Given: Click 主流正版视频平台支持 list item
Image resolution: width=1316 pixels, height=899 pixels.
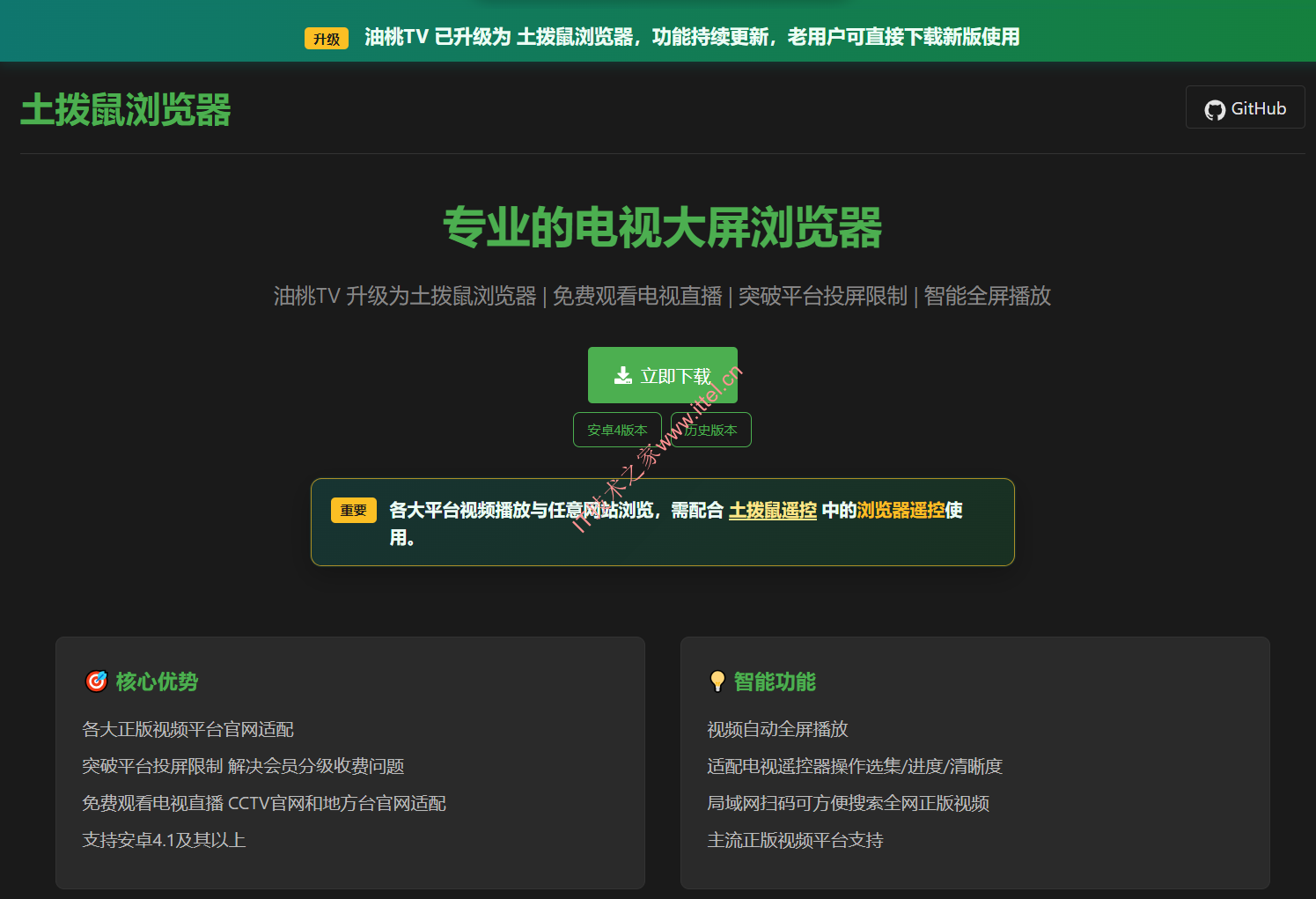Looking at the screenshot, I should pos(795,840).
